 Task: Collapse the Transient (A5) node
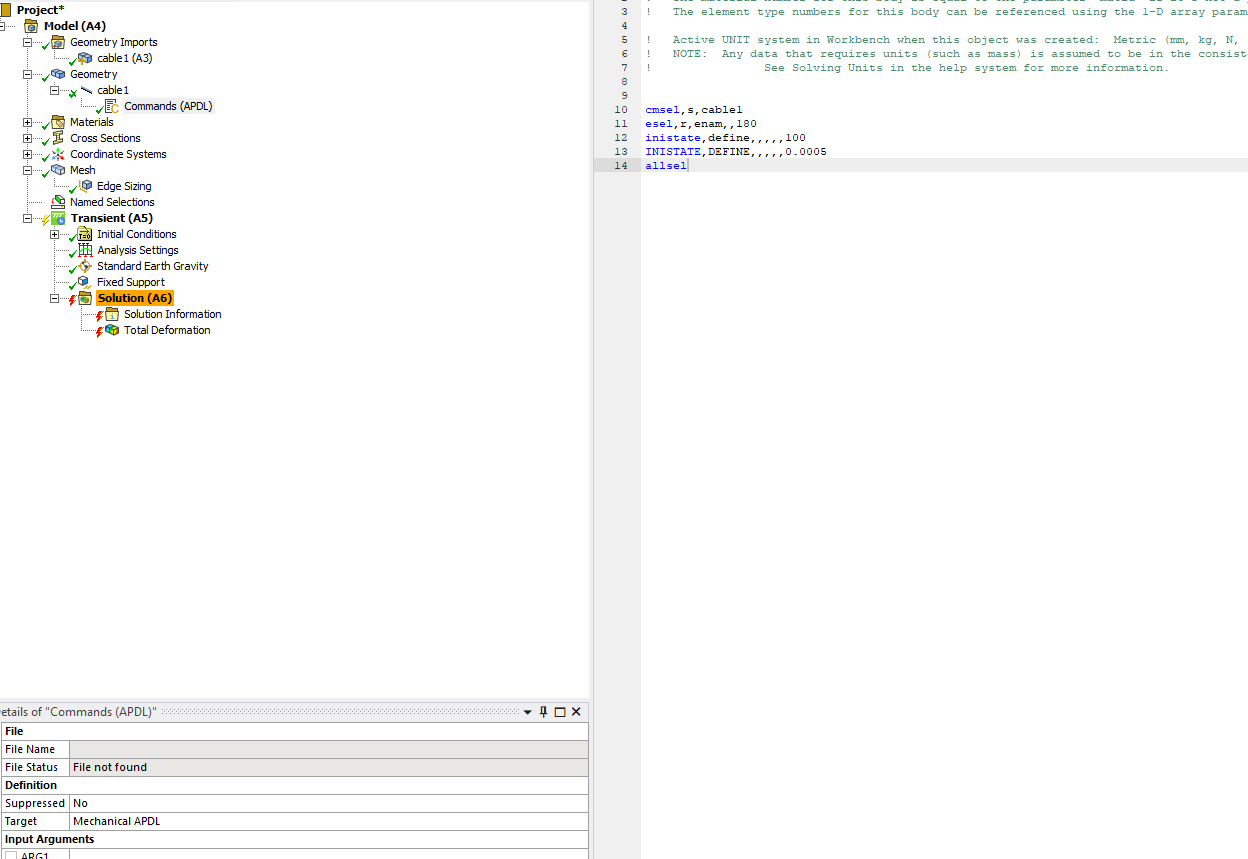click(28, 218)
